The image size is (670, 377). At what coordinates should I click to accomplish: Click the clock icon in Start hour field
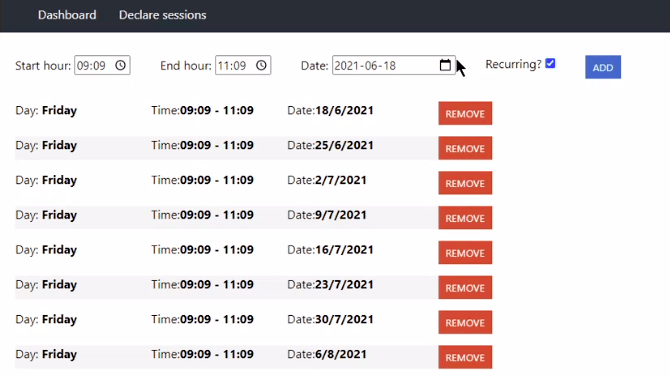tap(120, 65)
